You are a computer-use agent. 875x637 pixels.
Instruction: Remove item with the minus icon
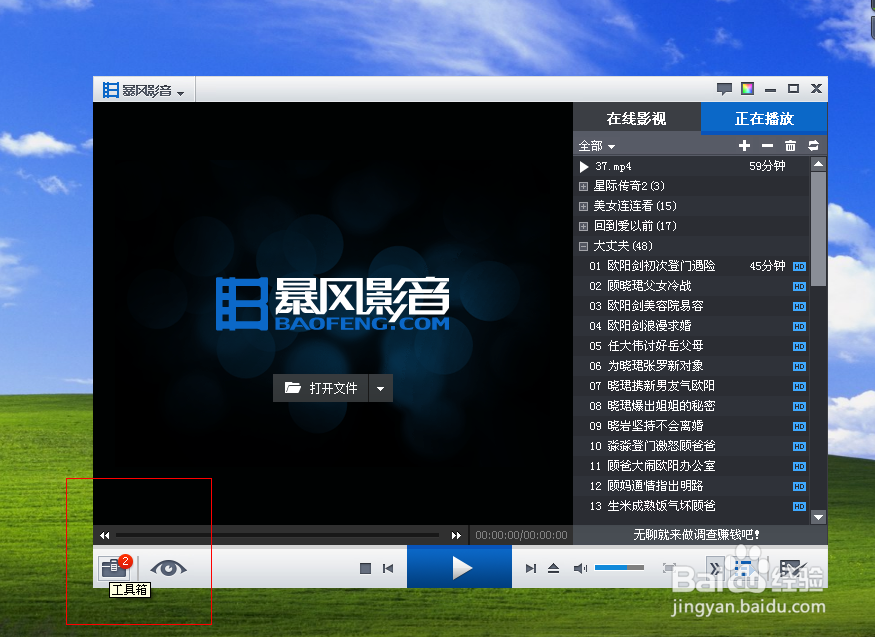click(x=767, y=146)
